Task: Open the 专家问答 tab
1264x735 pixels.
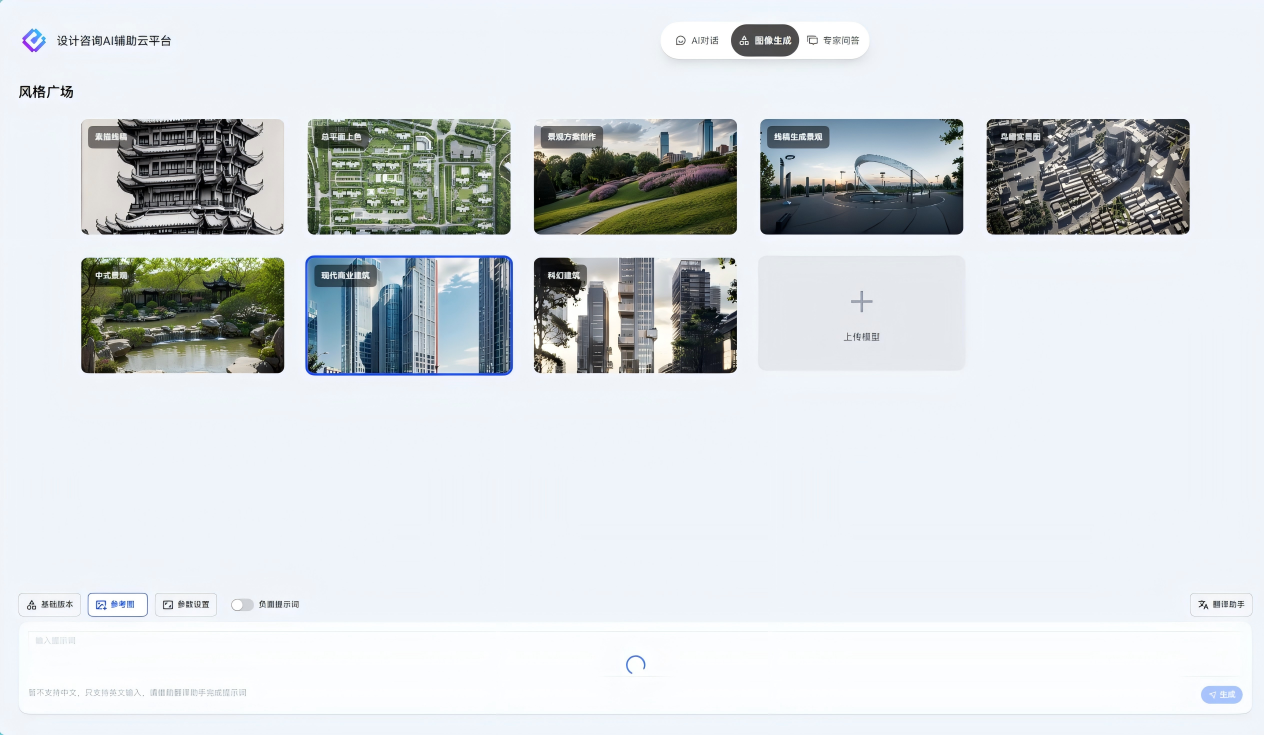Action: click(x=833, y=41)
